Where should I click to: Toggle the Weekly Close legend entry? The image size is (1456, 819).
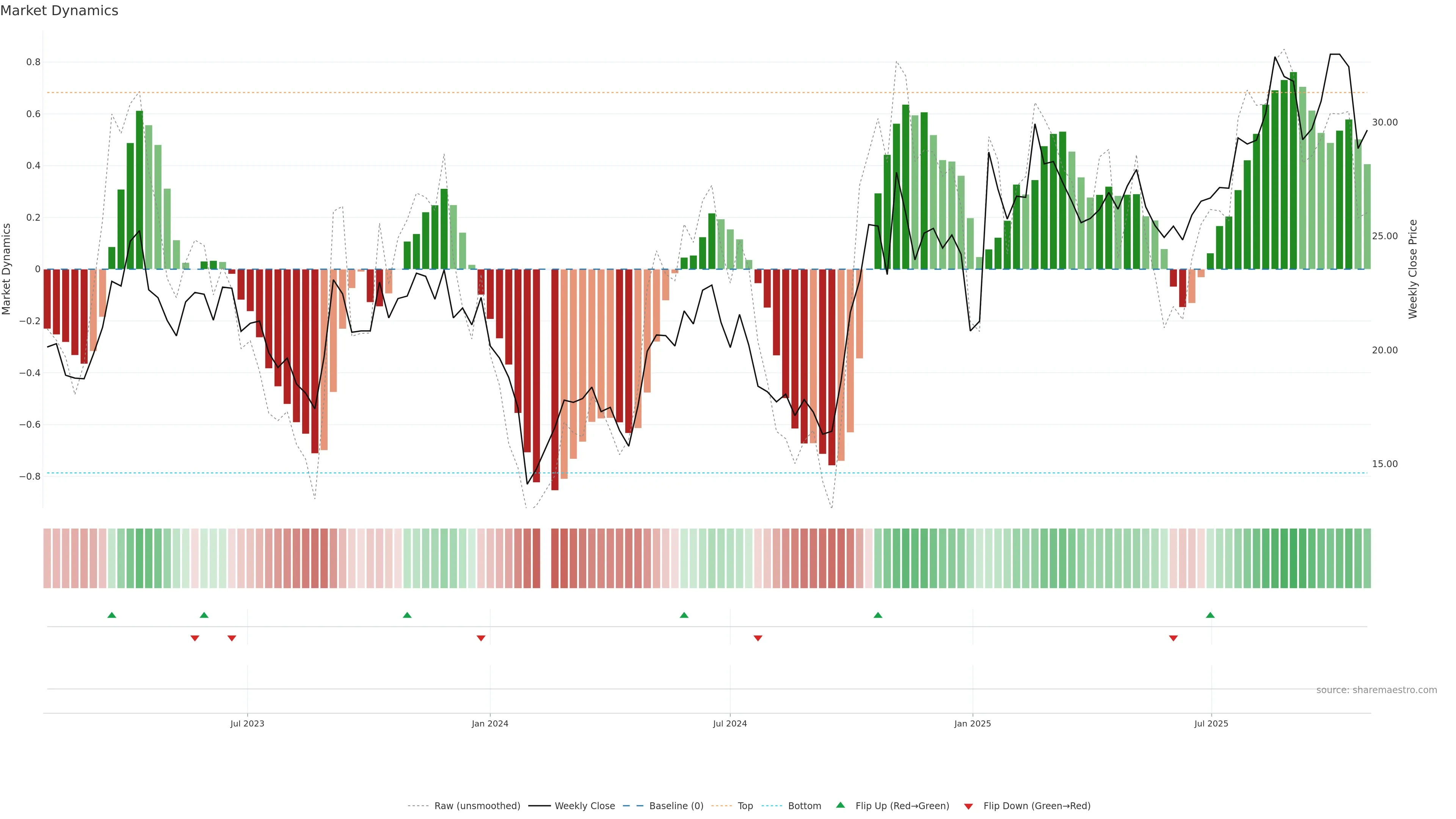[584, 806]
